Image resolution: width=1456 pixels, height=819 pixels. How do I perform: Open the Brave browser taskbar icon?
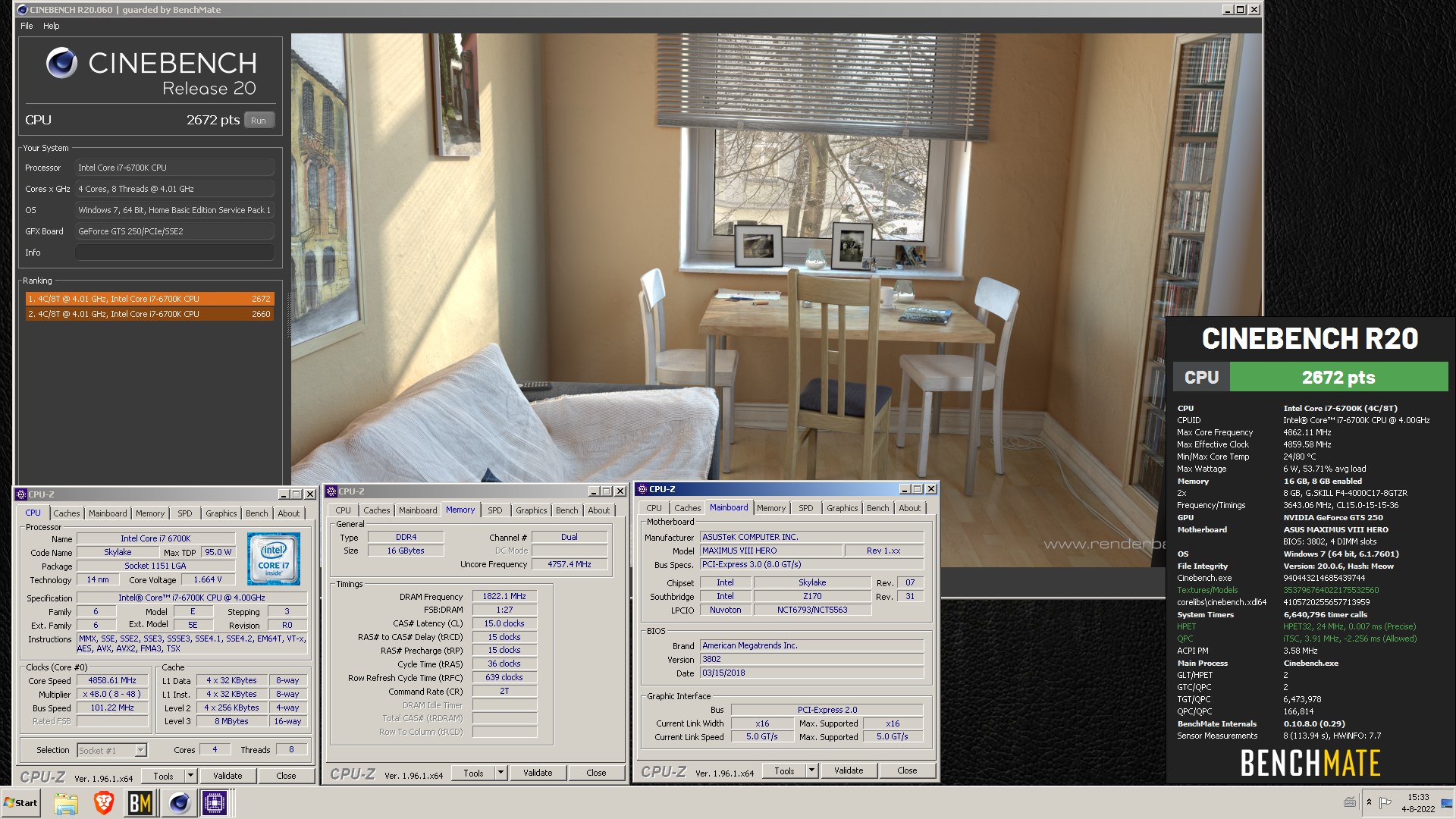tap(103, 802)
